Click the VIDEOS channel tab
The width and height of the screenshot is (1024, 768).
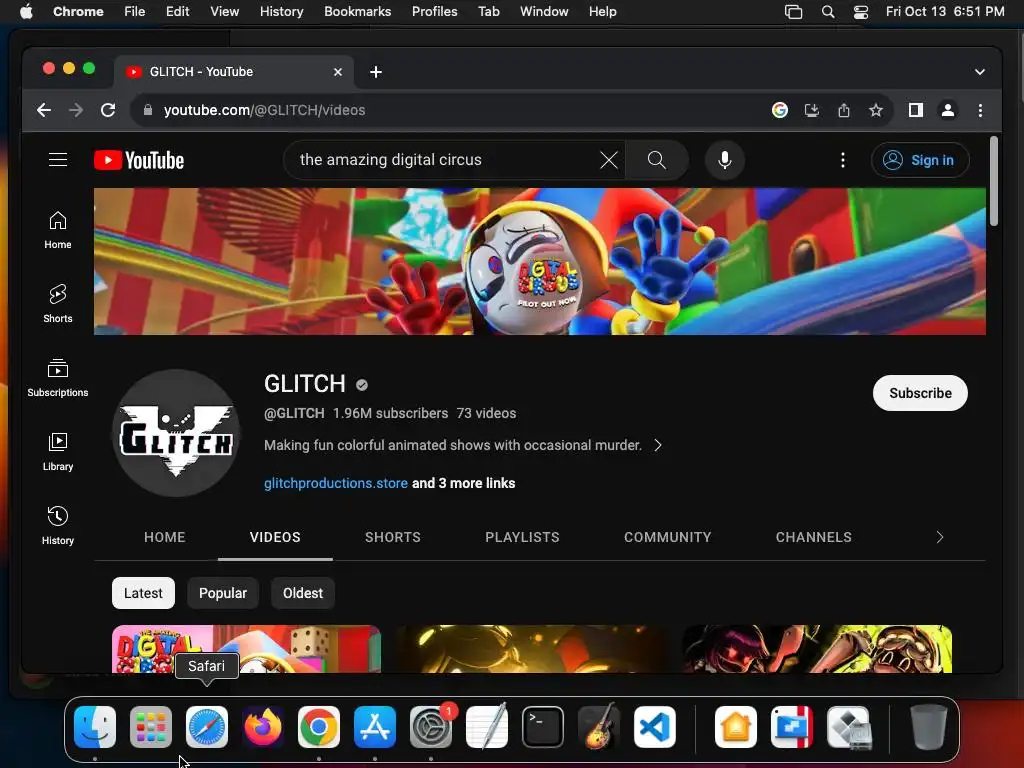coord(275,537)
